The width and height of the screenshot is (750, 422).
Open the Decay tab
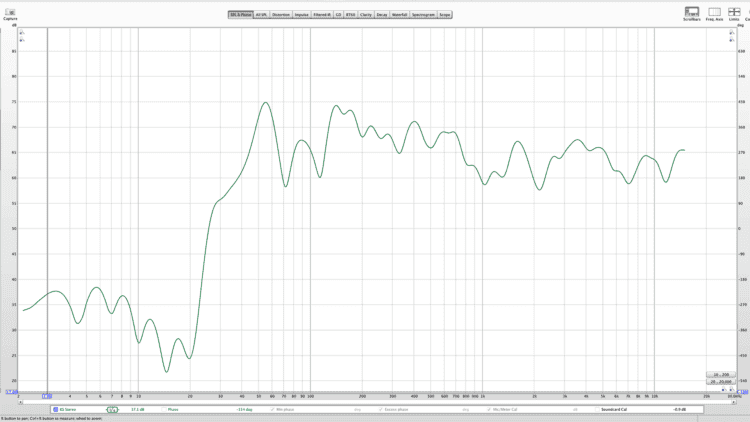382,15
